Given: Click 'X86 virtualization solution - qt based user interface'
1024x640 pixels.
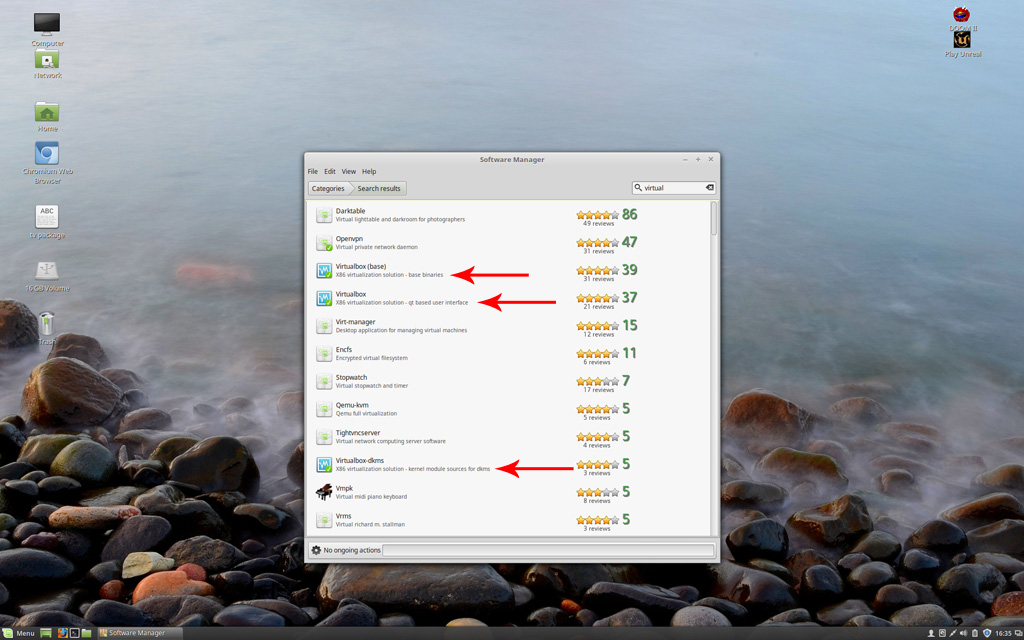Looking at the screenshot, I should point(402,302).
